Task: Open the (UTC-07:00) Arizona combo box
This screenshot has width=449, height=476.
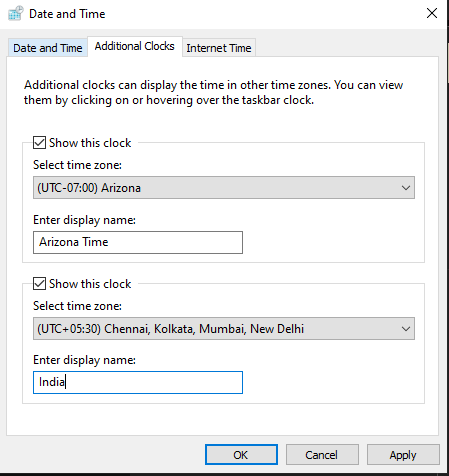Action: coord(224,188)
